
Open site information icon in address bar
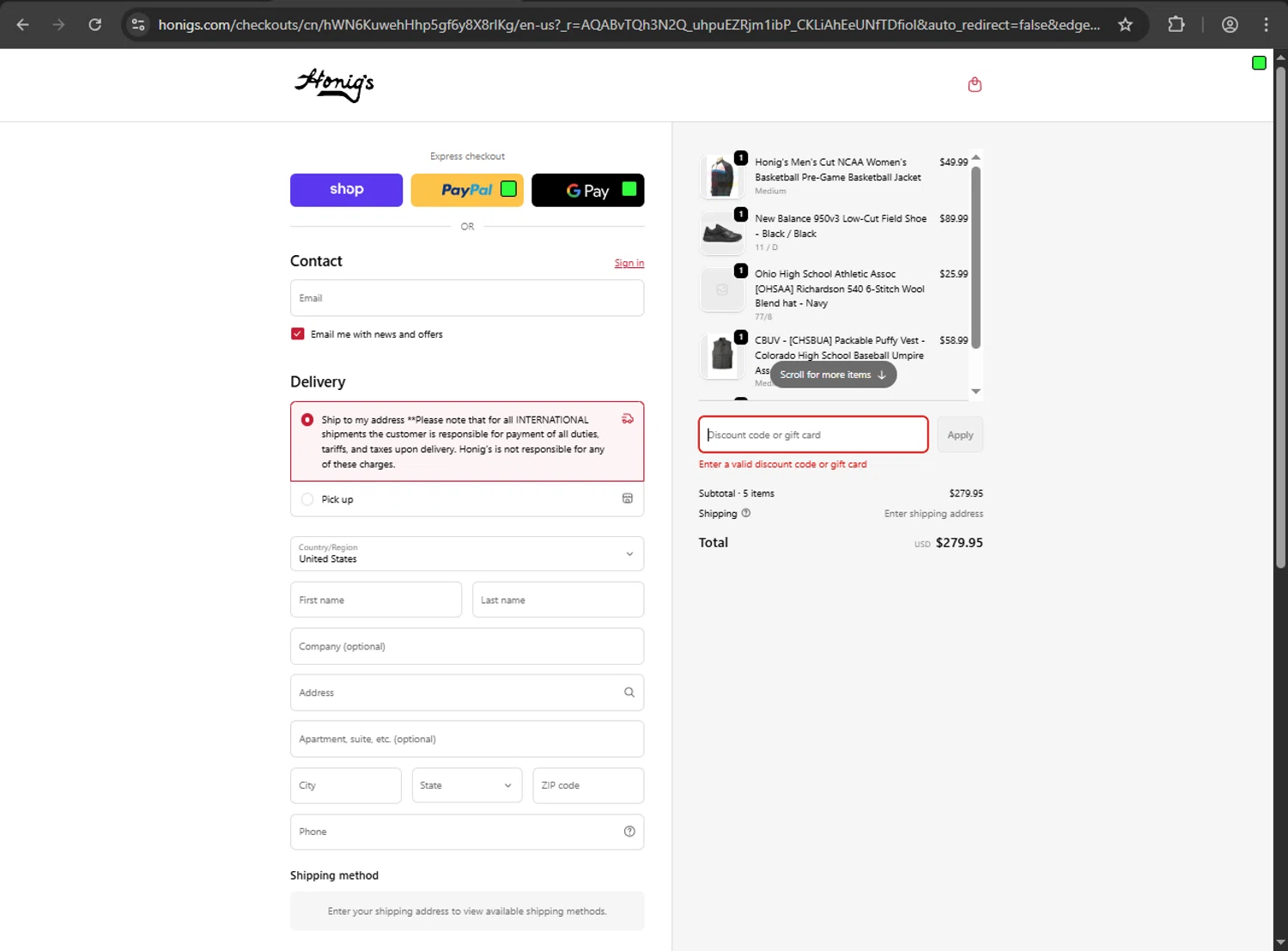click(138, 25)
